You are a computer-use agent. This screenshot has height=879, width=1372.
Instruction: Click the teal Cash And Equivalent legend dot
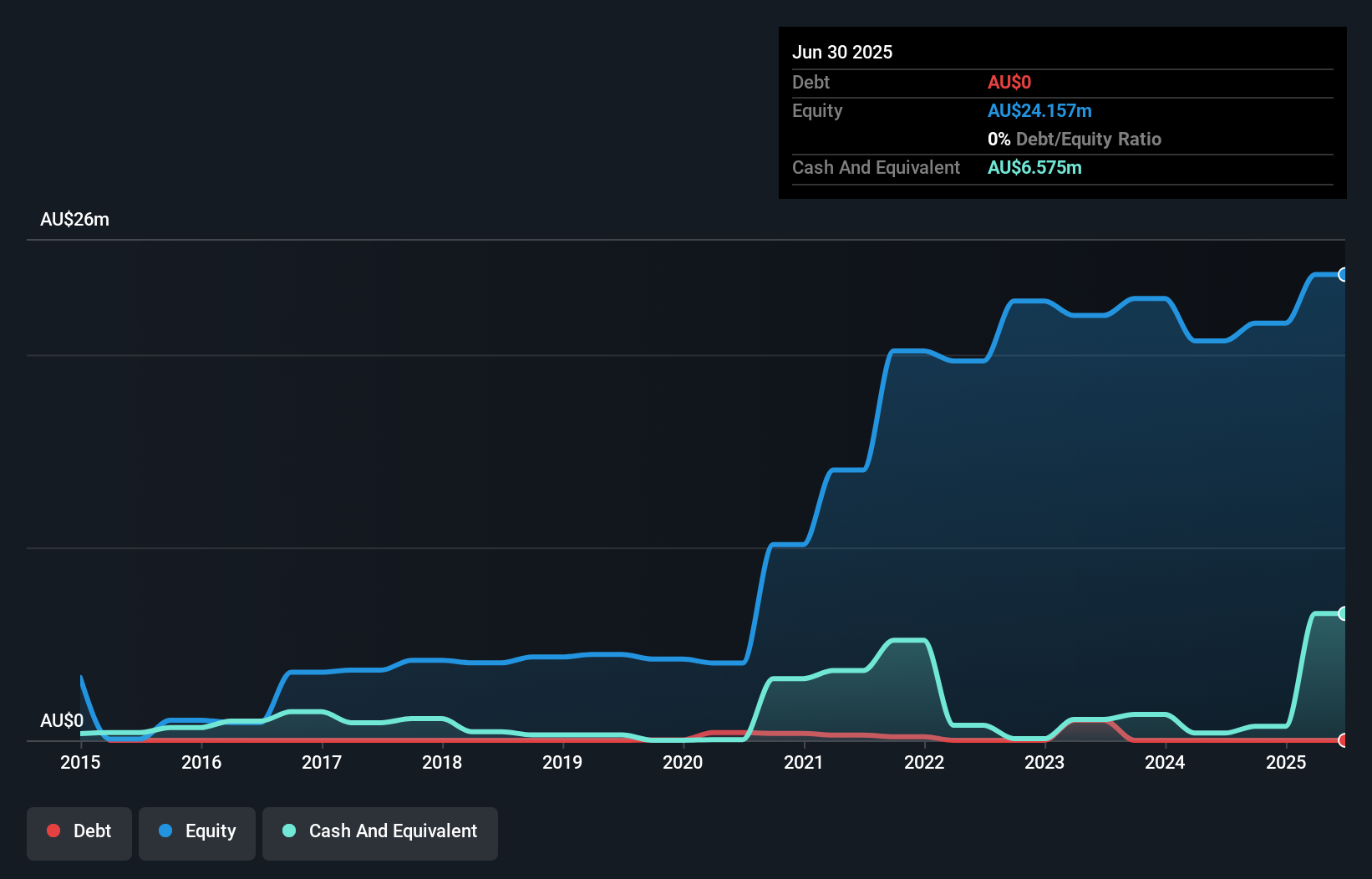[288, 831]
